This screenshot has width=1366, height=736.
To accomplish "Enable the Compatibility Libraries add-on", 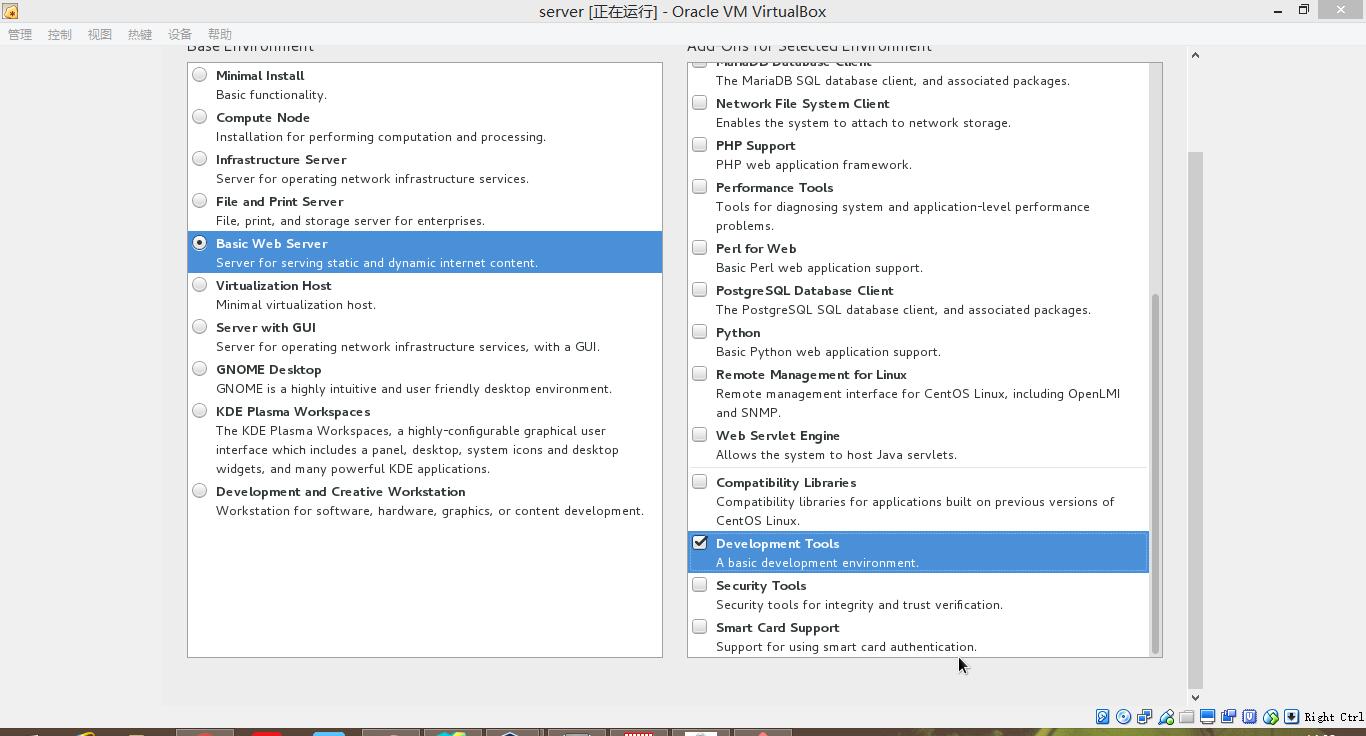I will click(700, 481).
